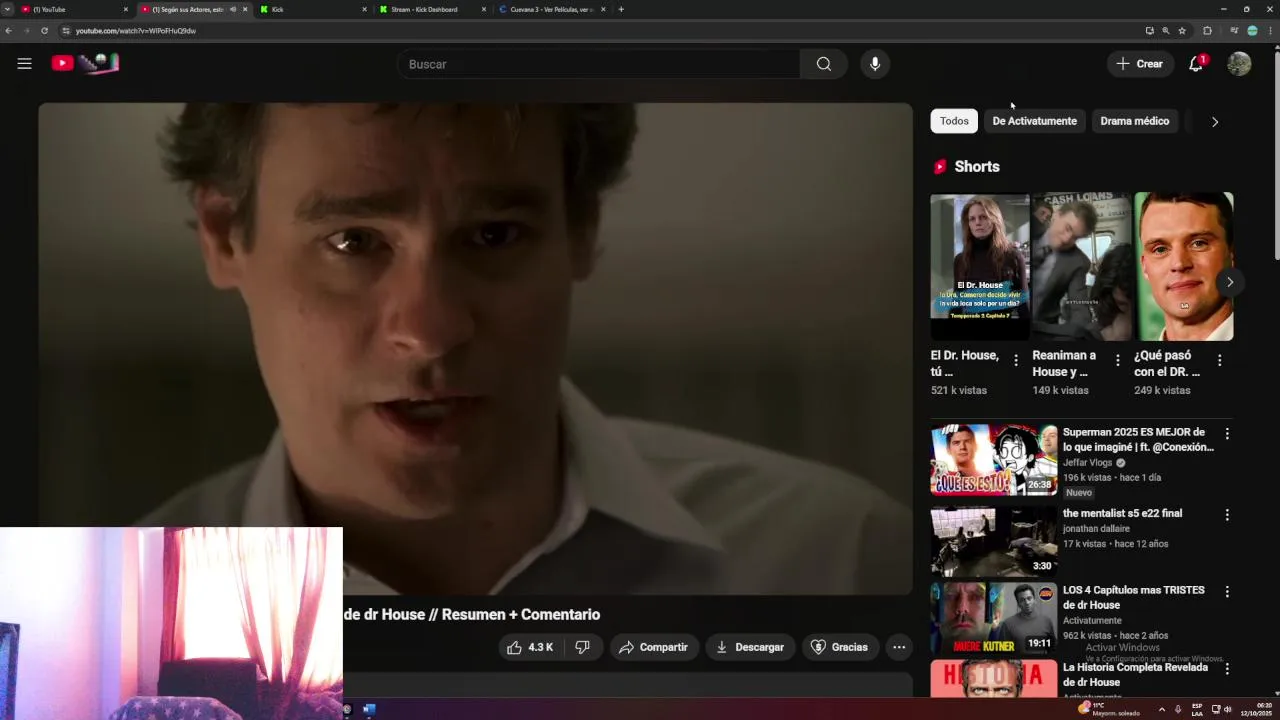Click the Gracias thanks button
Screen dimensions: 1280x720
coord(839,647)
